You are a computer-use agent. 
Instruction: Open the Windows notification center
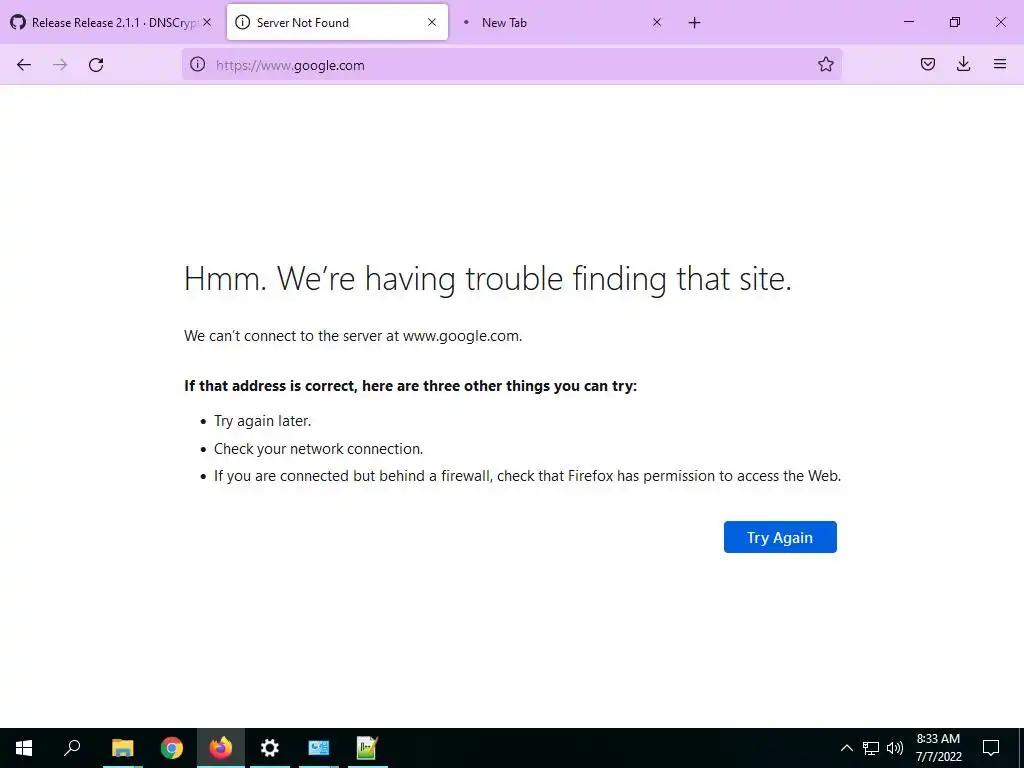[x=991, y=748]
